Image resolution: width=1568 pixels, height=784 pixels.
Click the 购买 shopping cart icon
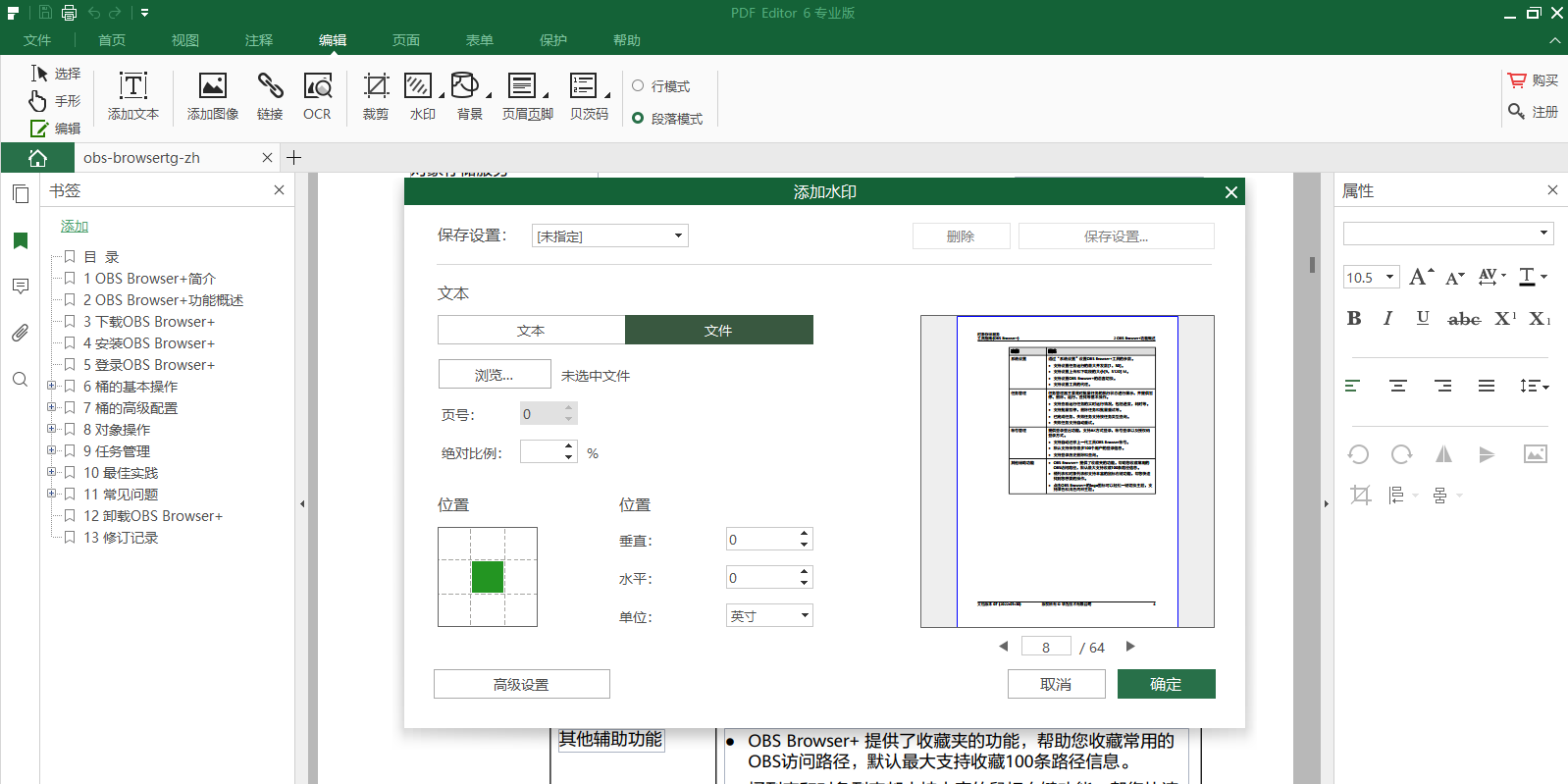coord(1517,80)
